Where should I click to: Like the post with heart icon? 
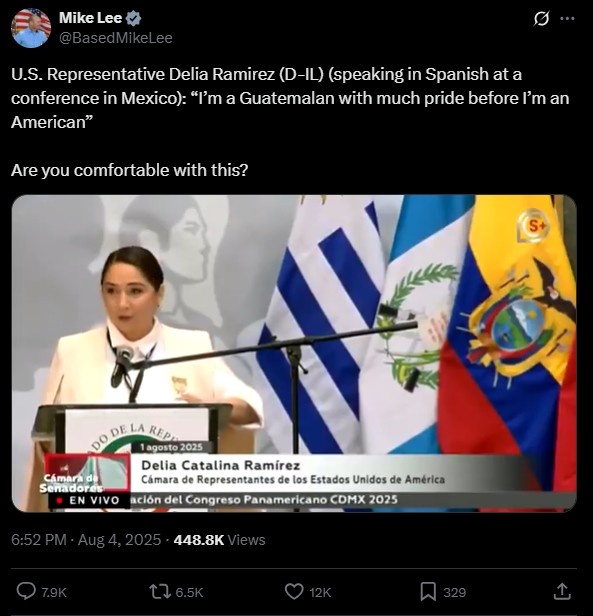coord(294,592)
